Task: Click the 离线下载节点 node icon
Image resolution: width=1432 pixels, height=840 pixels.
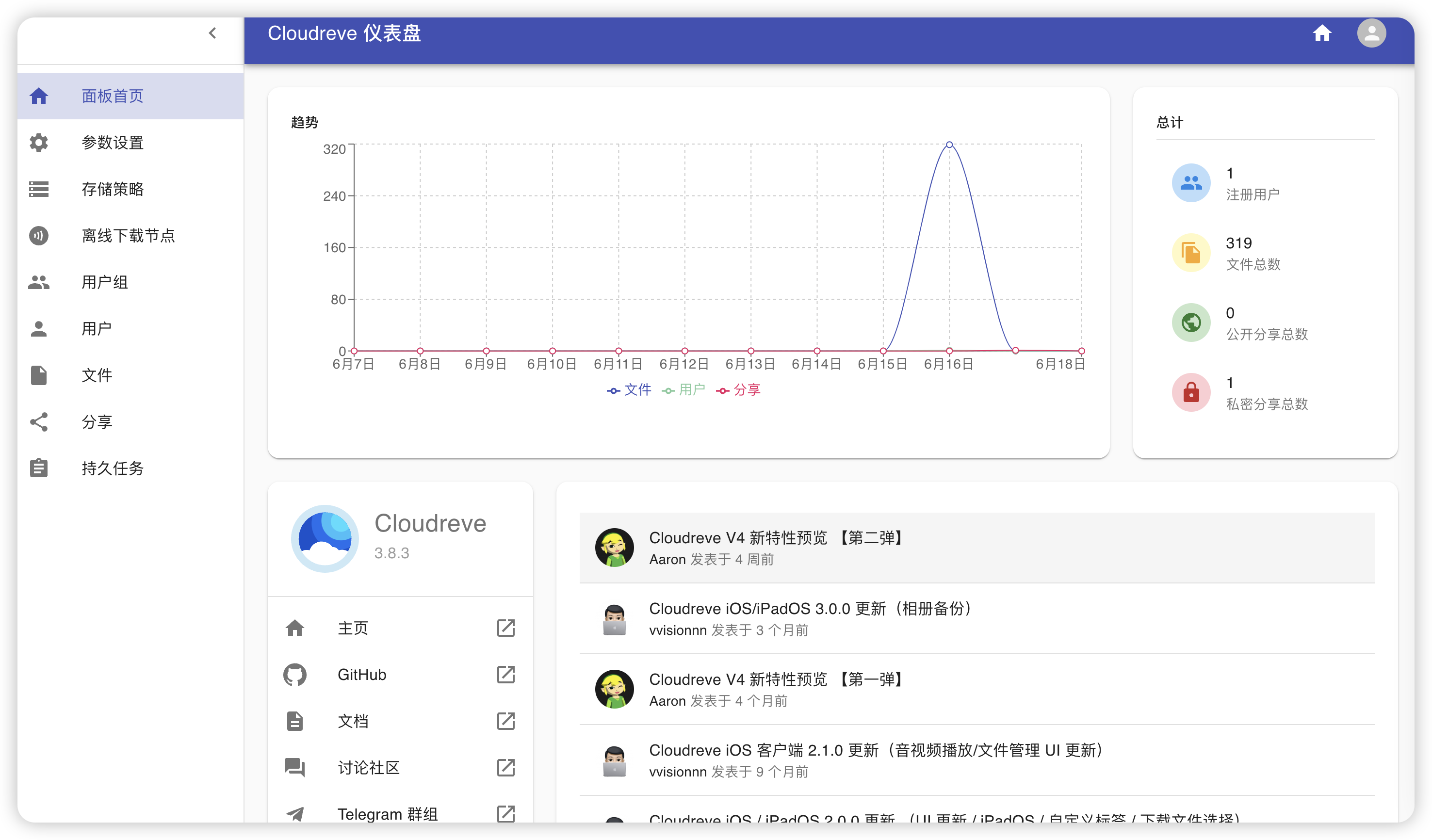Action: (x=39, y=235)
